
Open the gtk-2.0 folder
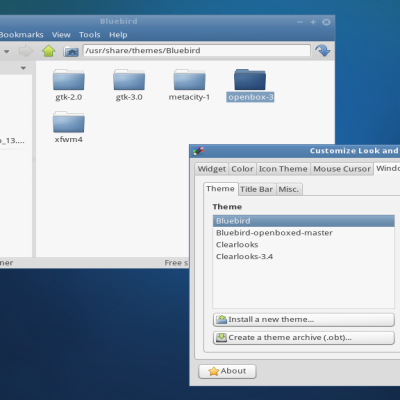point(69,80)
